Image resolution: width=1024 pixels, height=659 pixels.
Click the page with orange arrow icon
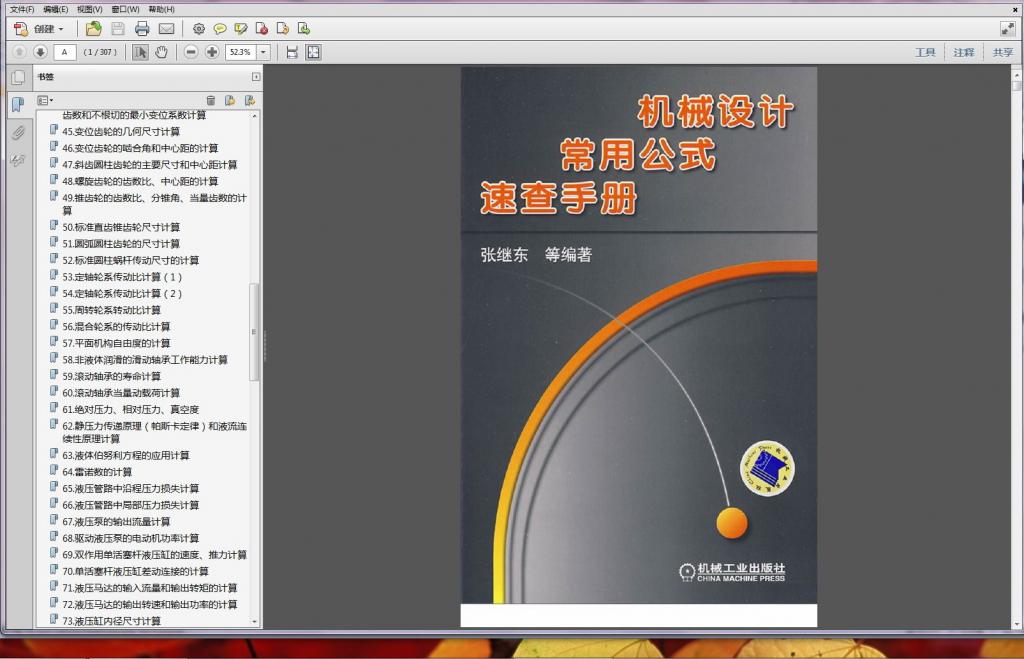(283, 29)
